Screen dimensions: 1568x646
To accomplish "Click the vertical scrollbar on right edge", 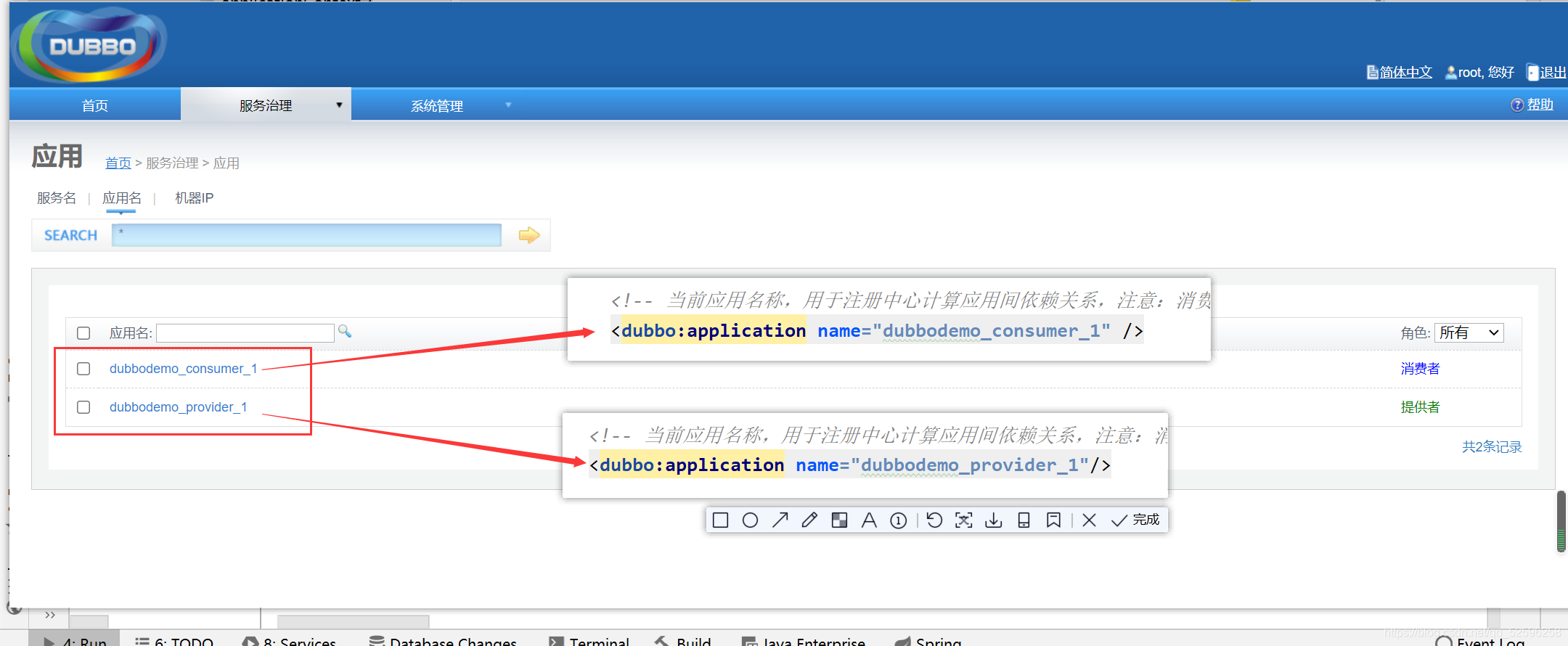I will tap(1561, 521).
